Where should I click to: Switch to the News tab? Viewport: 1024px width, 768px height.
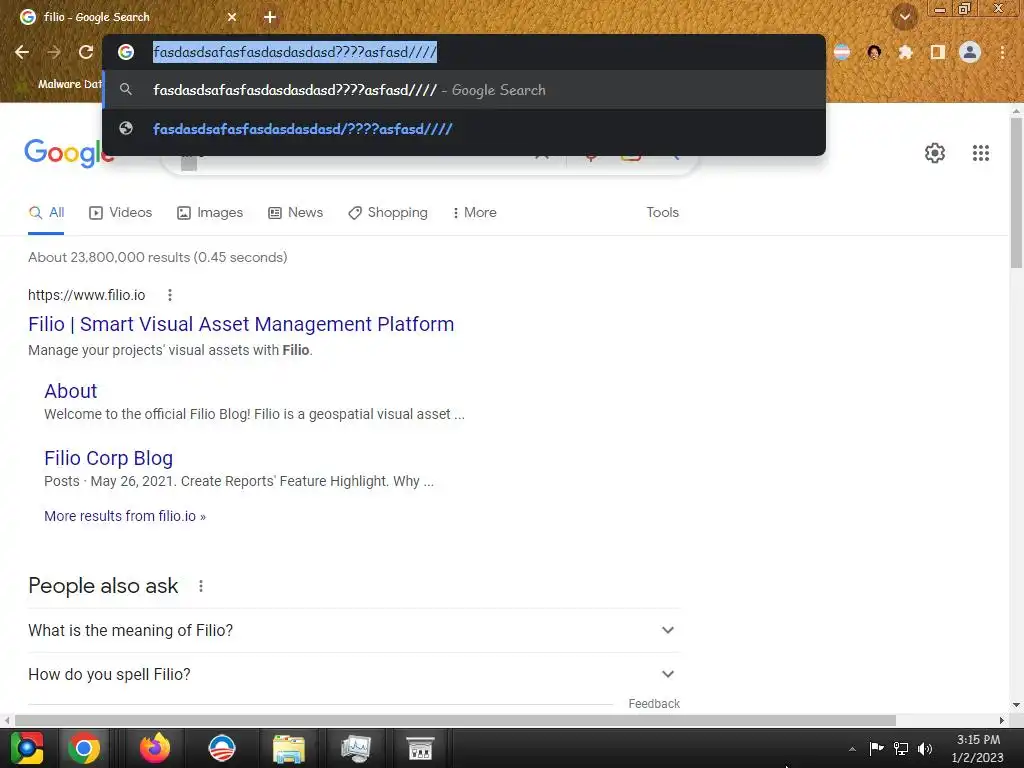coord(296,212)
